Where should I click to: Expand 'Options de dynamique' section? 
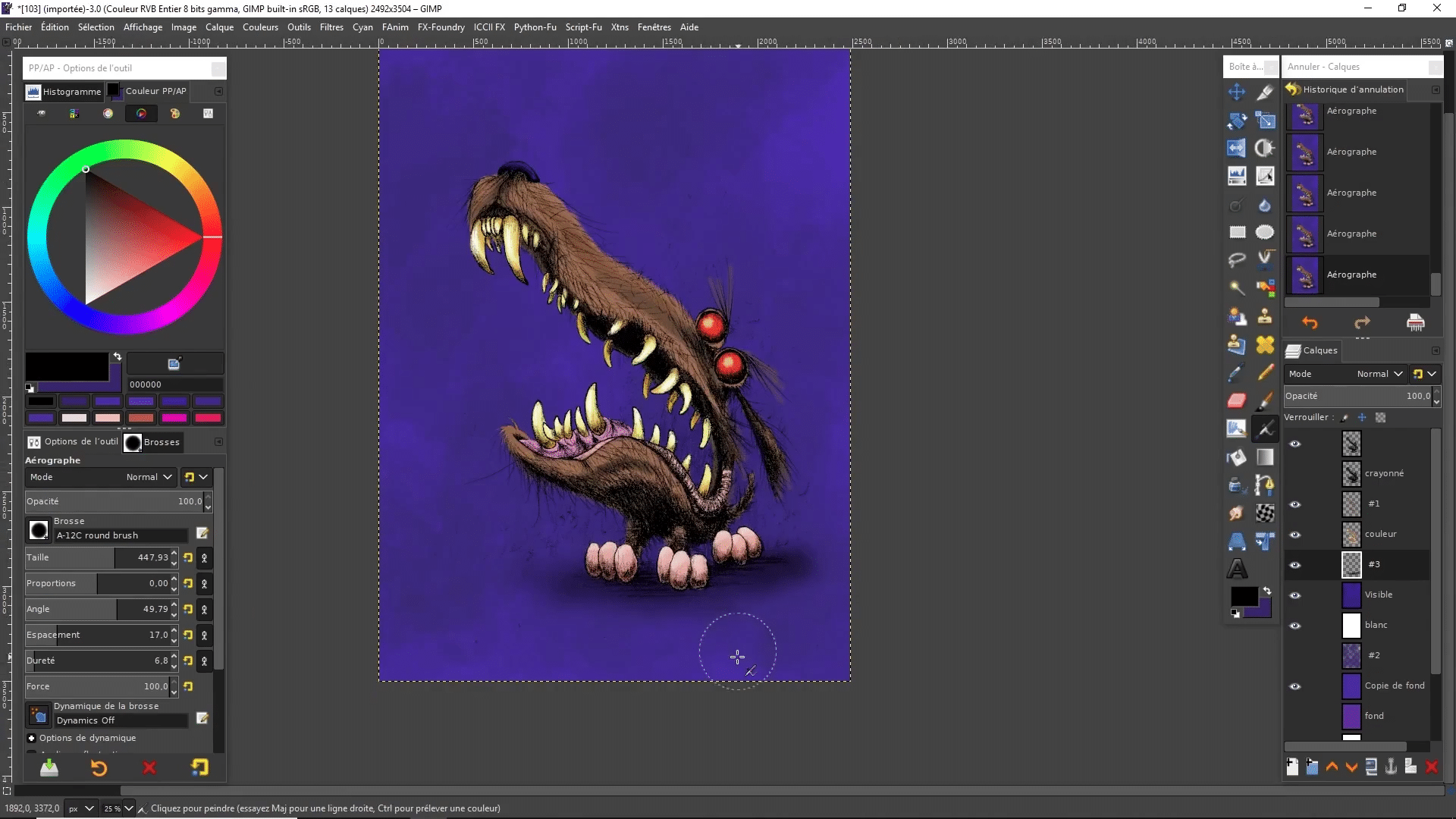pyautogui.click(x=32, y=738)
